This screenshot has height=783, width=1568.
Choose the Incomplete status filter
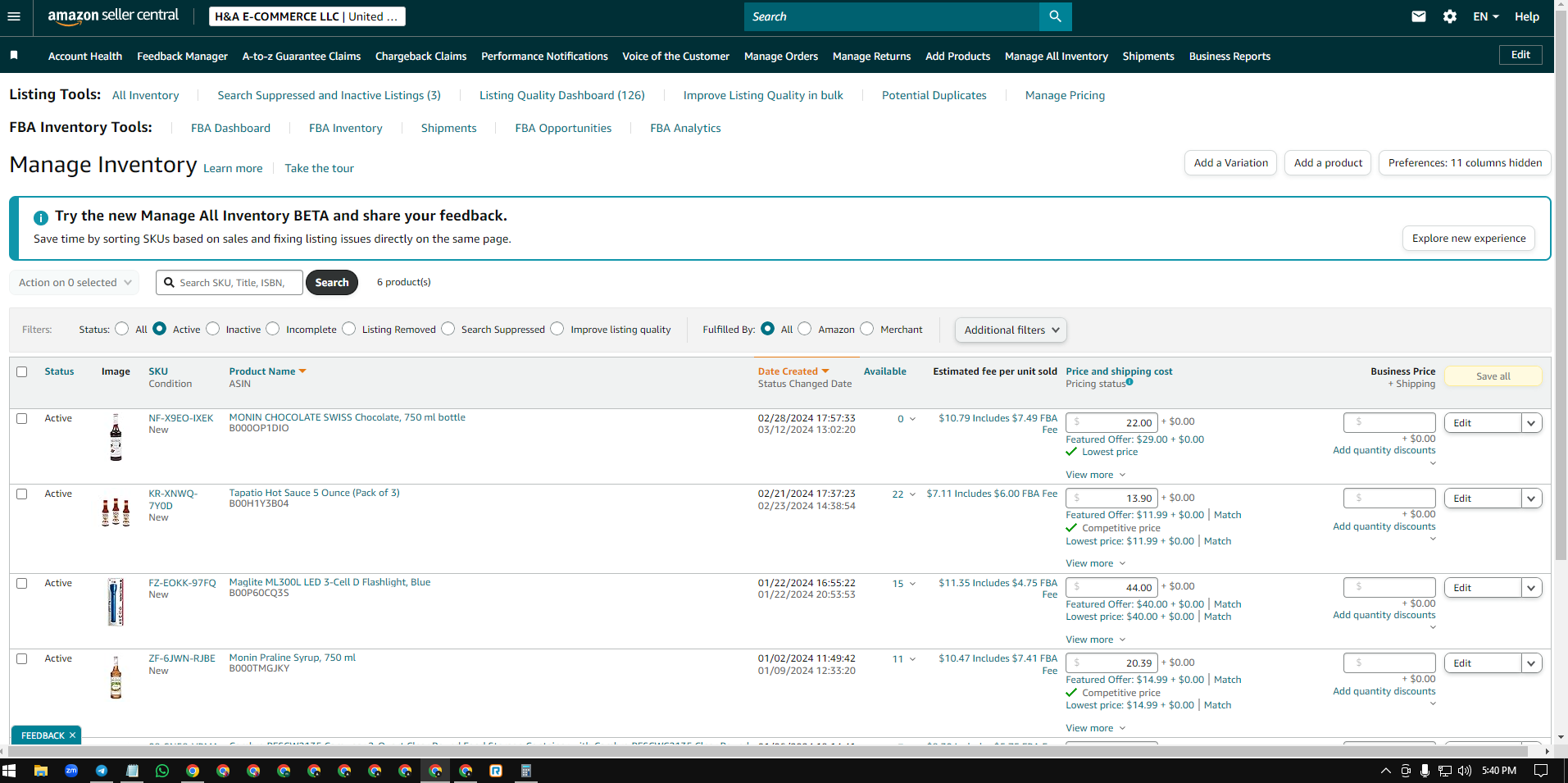click(273, 329)
